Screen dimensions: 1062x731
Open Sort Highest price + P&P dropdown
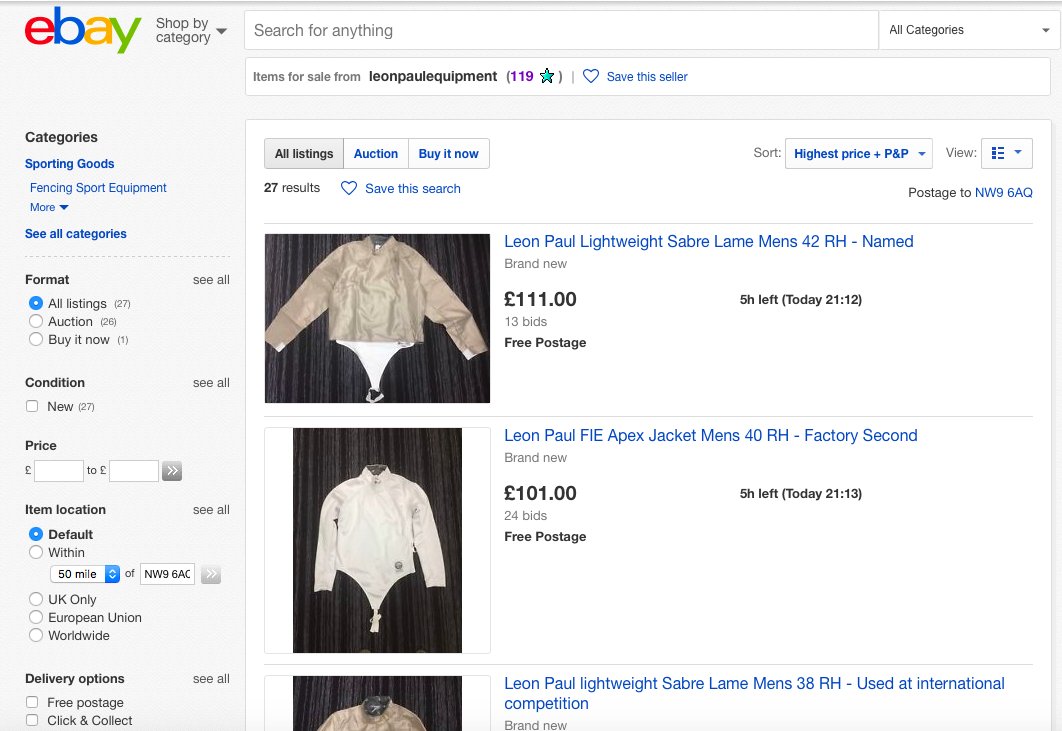[x=859, y=153]
